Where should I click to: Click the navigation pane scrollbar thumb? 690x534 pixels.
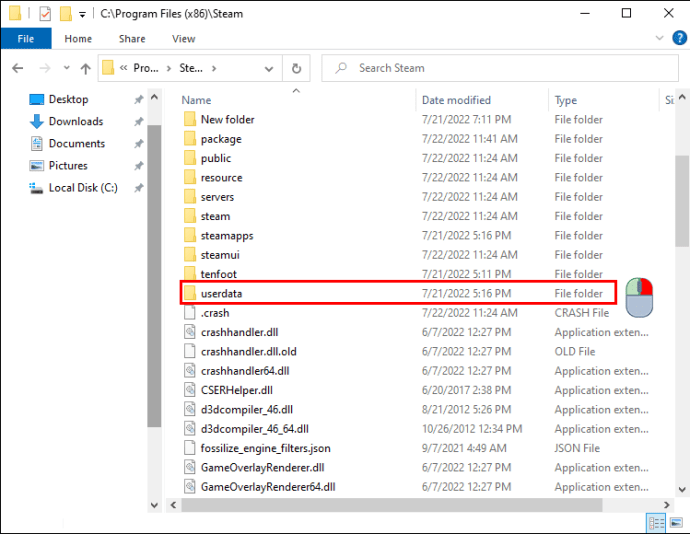click(154, 276)
